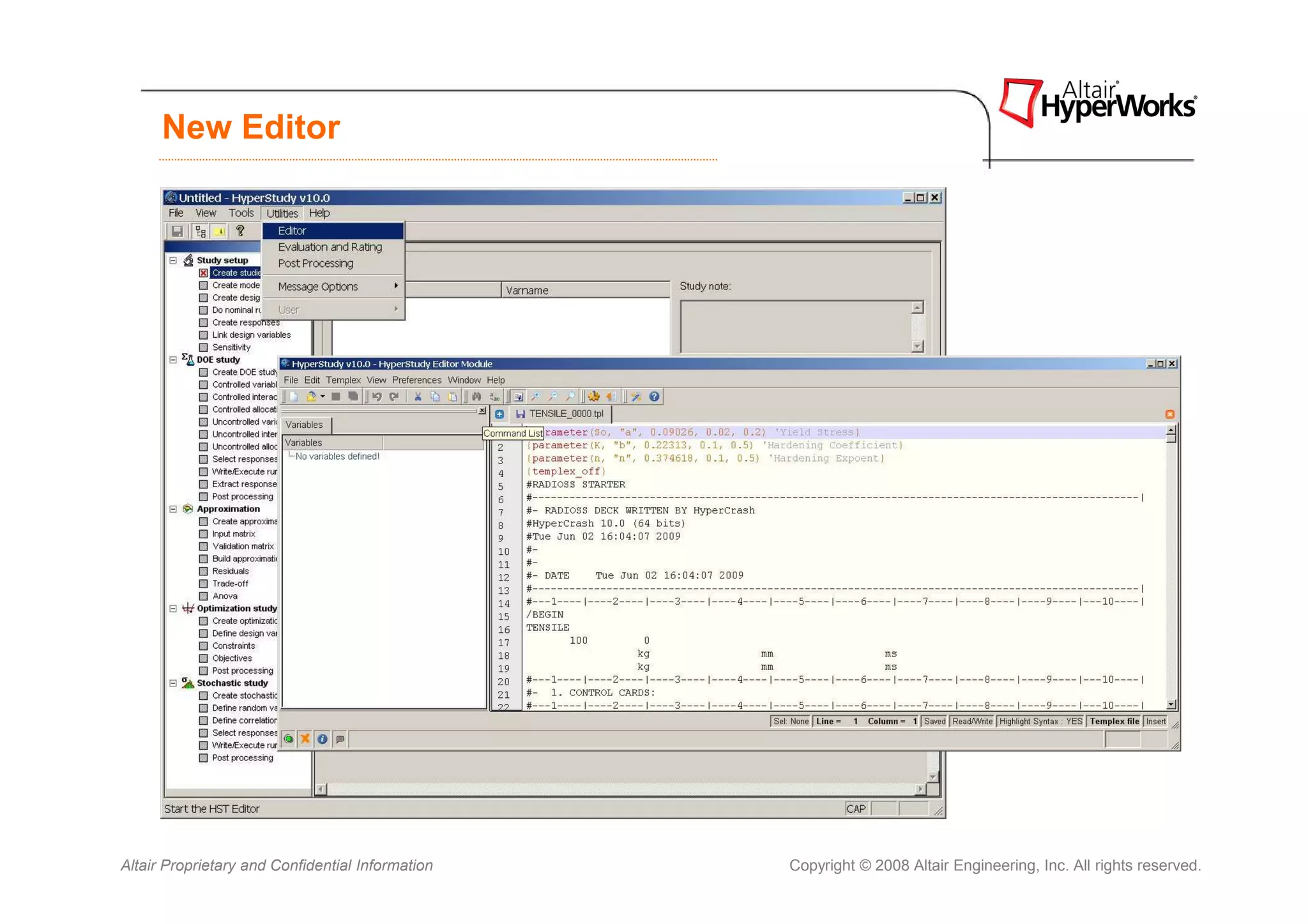Close the Variables side panel with the x
1308x924 pixels.
click(x=482, y=411)
